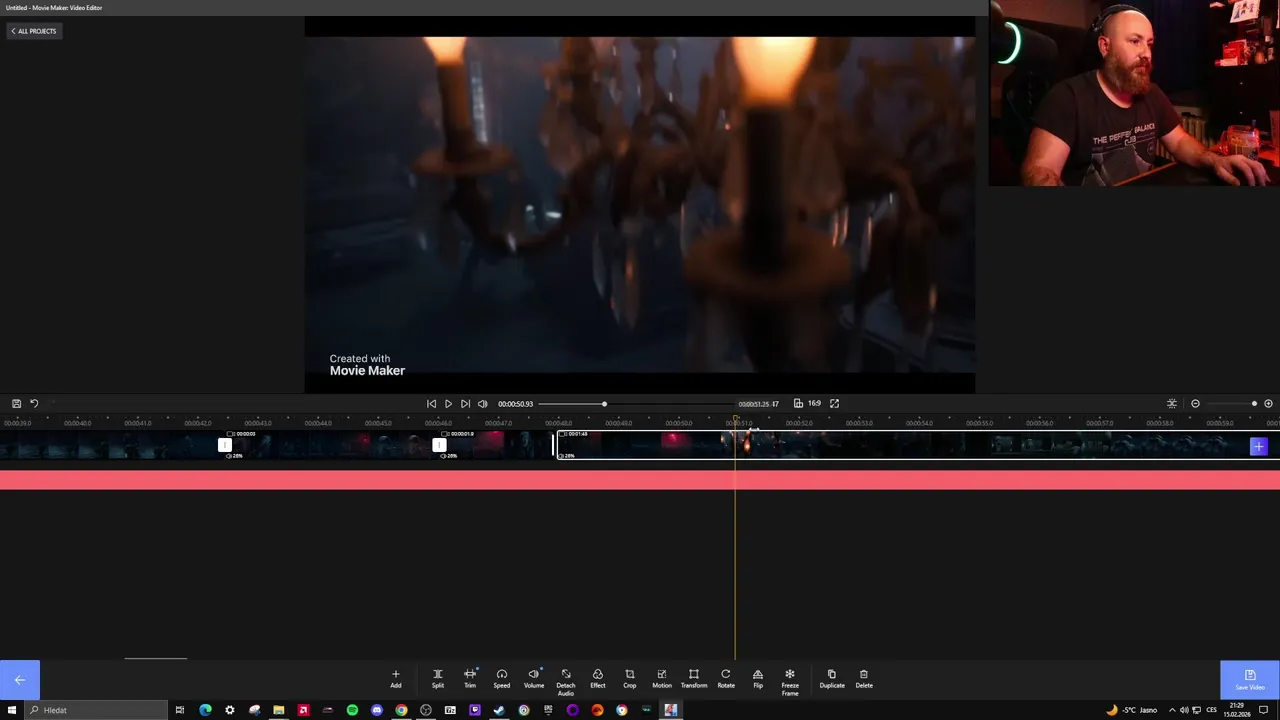Skip to next frame
This screenshot has width=1280, height=720.
pyautogui.click(x=465, y=403)
